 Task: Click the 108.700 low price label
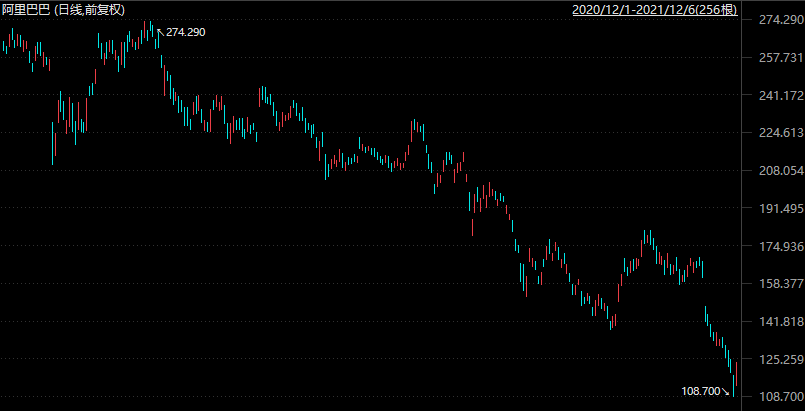click(699, 391)
